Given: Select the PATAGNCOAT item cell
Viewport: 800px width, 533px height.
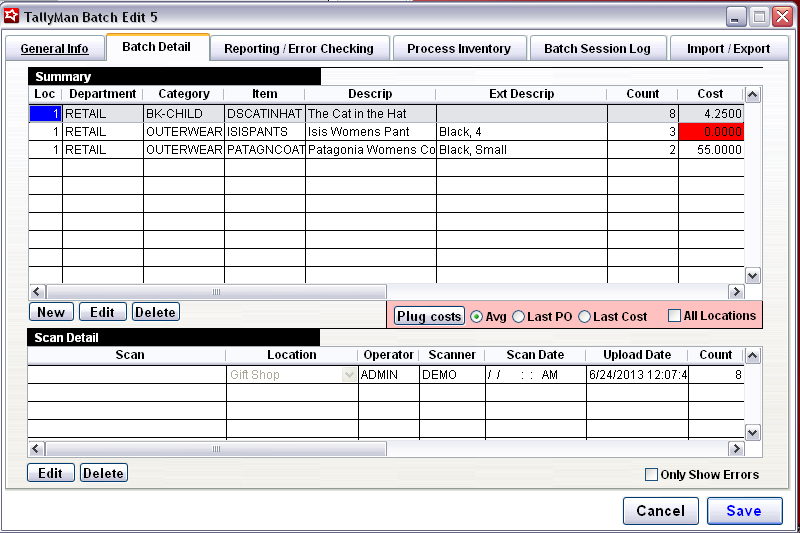Looking at the screenshot, I should [x=265, y=149].
